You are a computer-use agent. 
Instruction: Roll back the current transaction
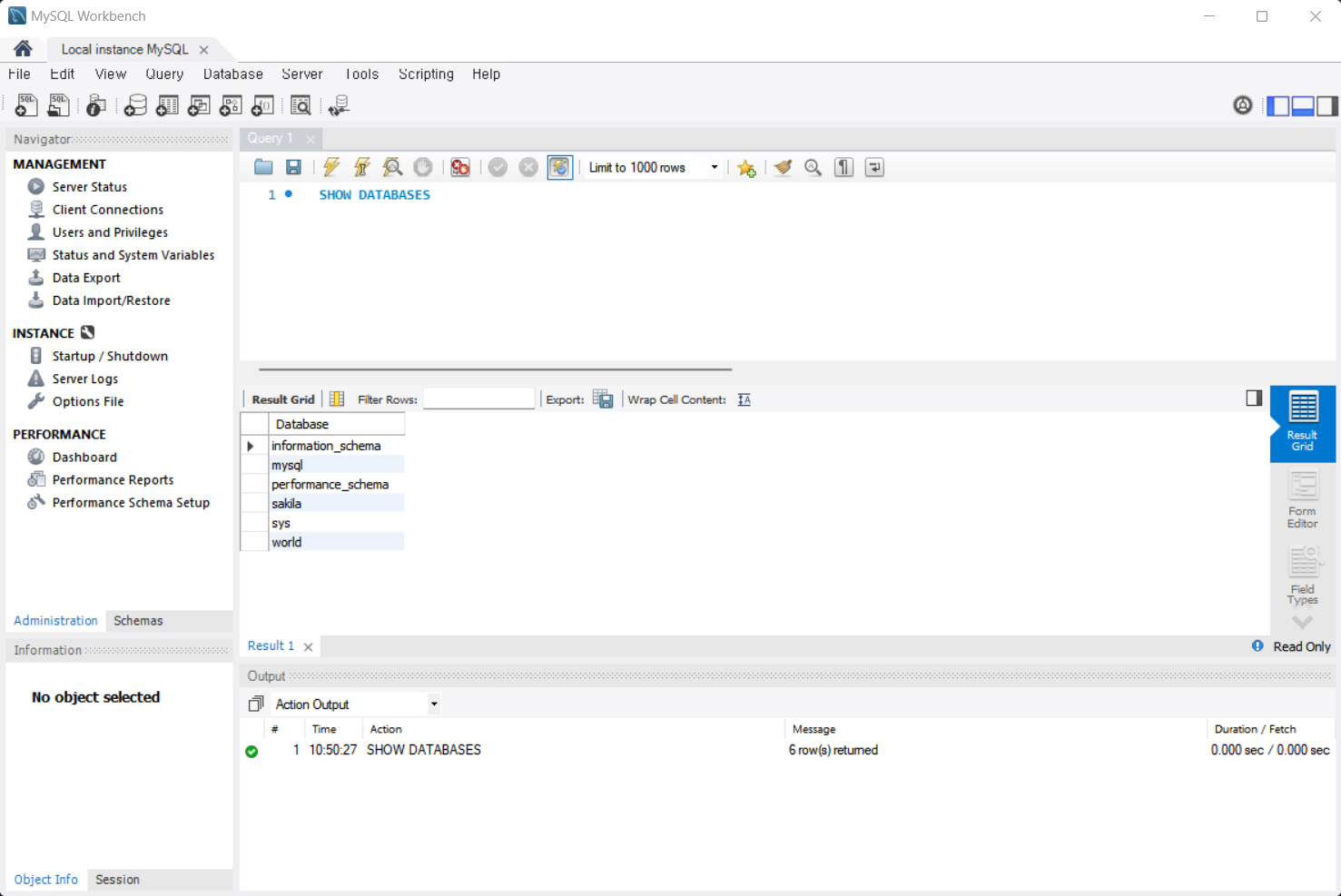click(528, 167)
